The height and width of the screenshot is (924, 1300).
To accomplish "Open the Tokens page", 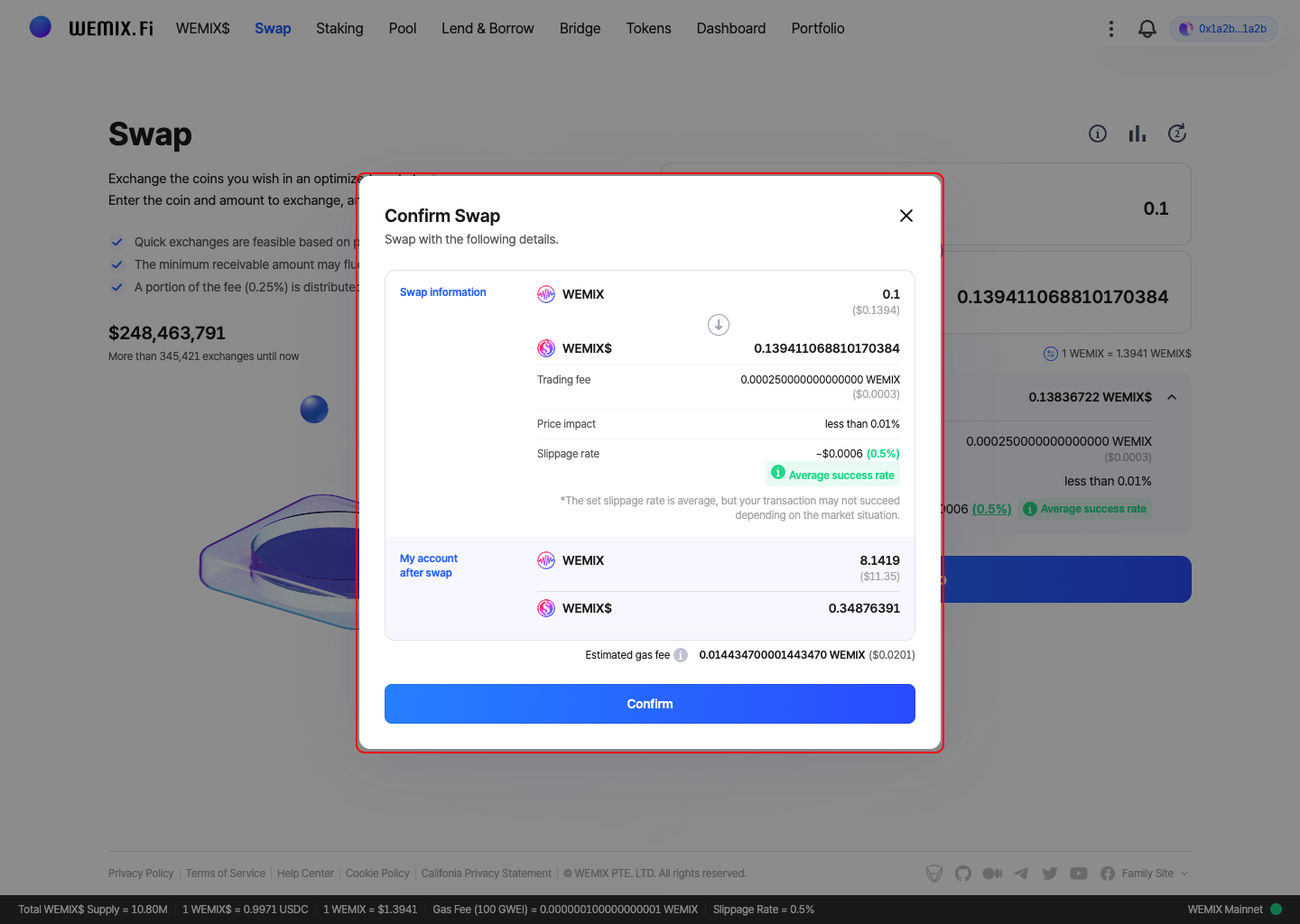I will click(x=649, y=28).
